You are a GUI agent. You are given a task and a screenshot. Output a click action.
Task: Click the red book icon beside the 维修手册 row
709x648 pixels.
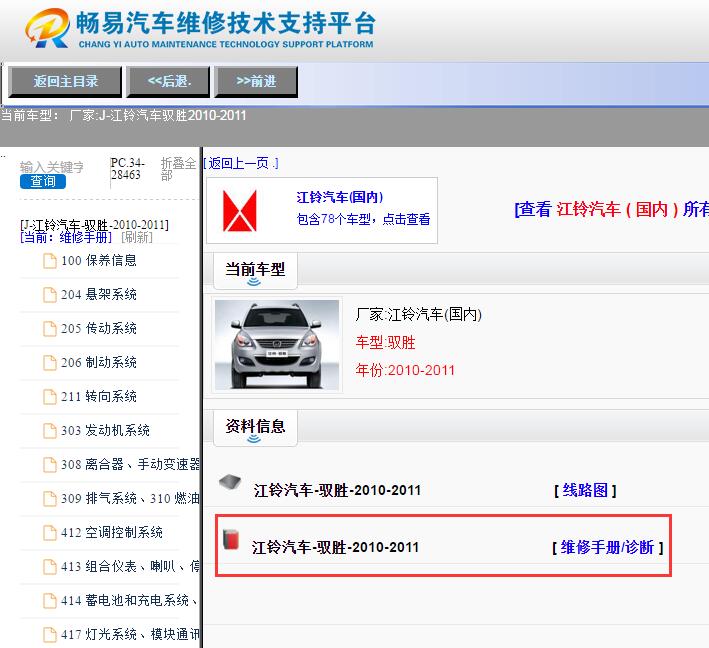pyautogui.click(x=231, y=539)
